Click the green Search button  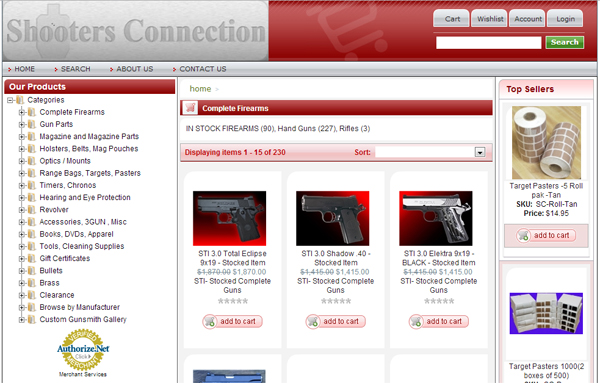click(x=565, y=42)
